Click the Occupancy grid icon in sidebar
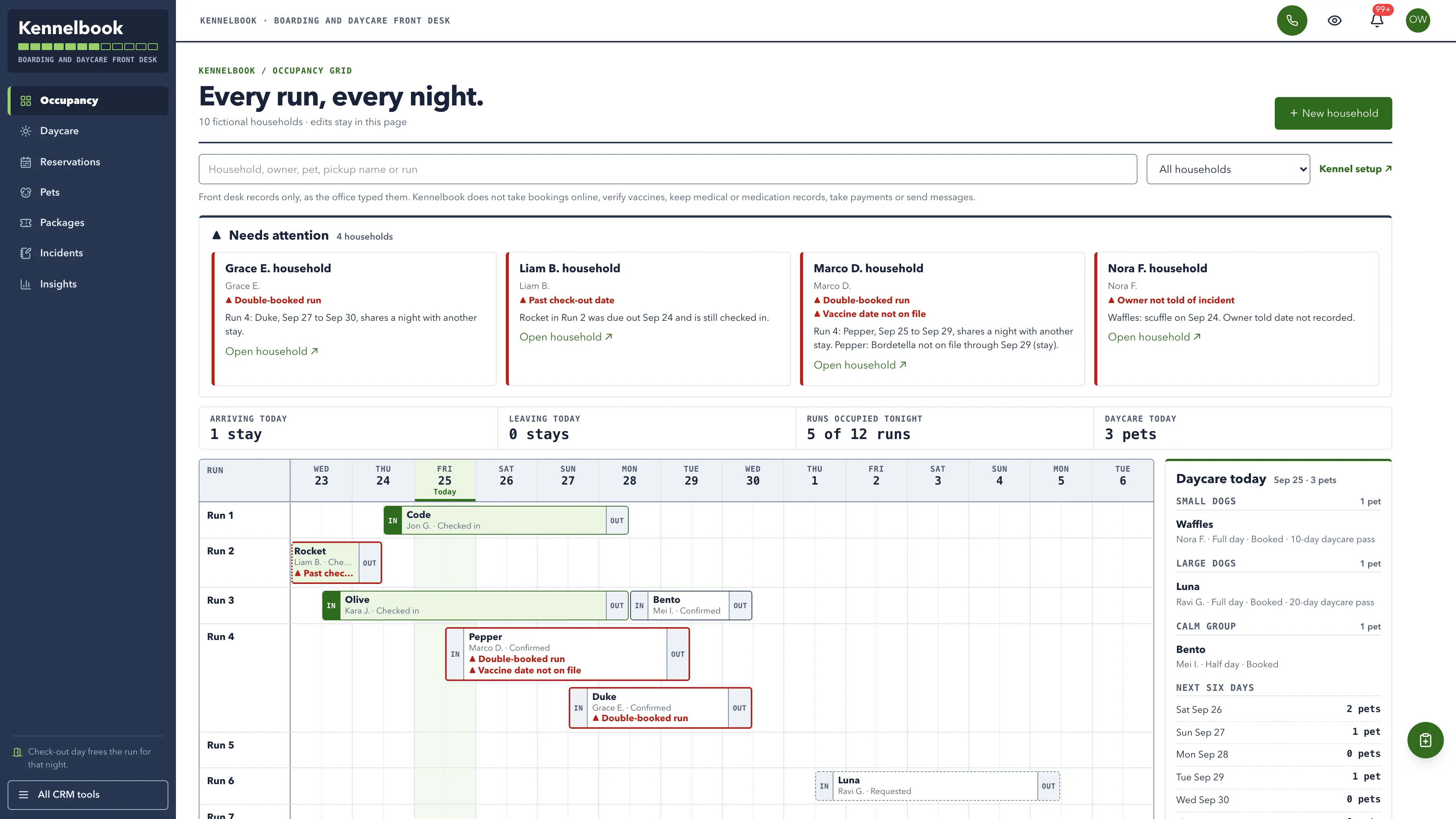The width and height of the screenshot is (1456, 819). pyautogui.click(x=25, y=100)
